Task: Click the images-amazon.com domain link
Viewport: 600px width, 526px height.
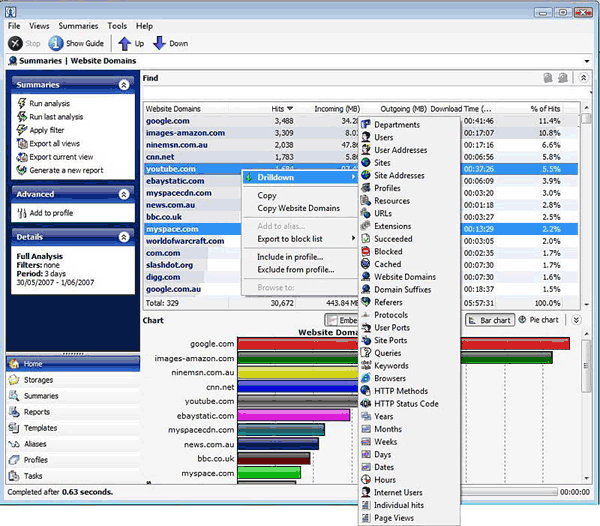Action: click(x=185, y=133)
